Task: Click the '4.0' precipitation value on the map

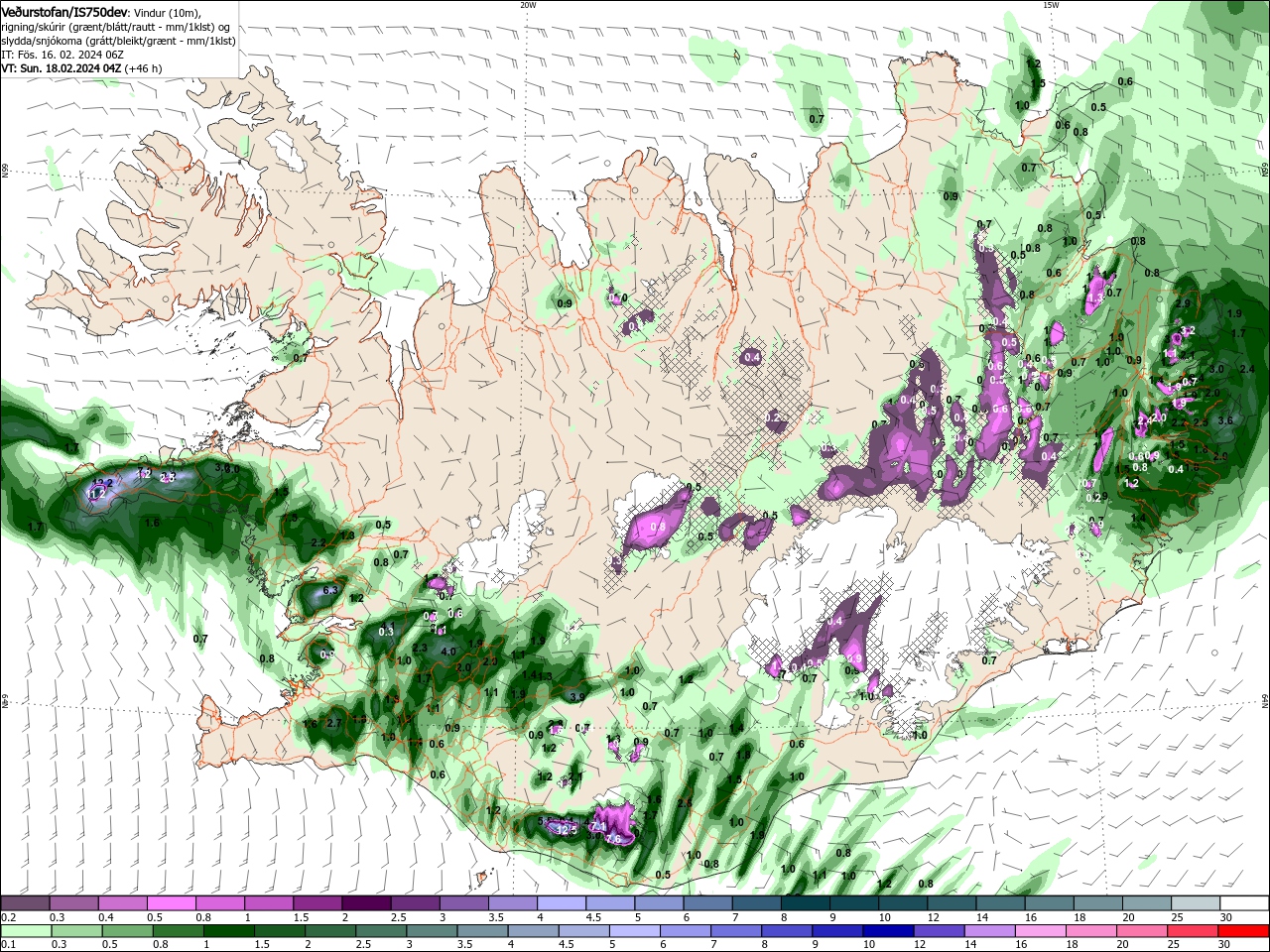Action: coord(447,652)
